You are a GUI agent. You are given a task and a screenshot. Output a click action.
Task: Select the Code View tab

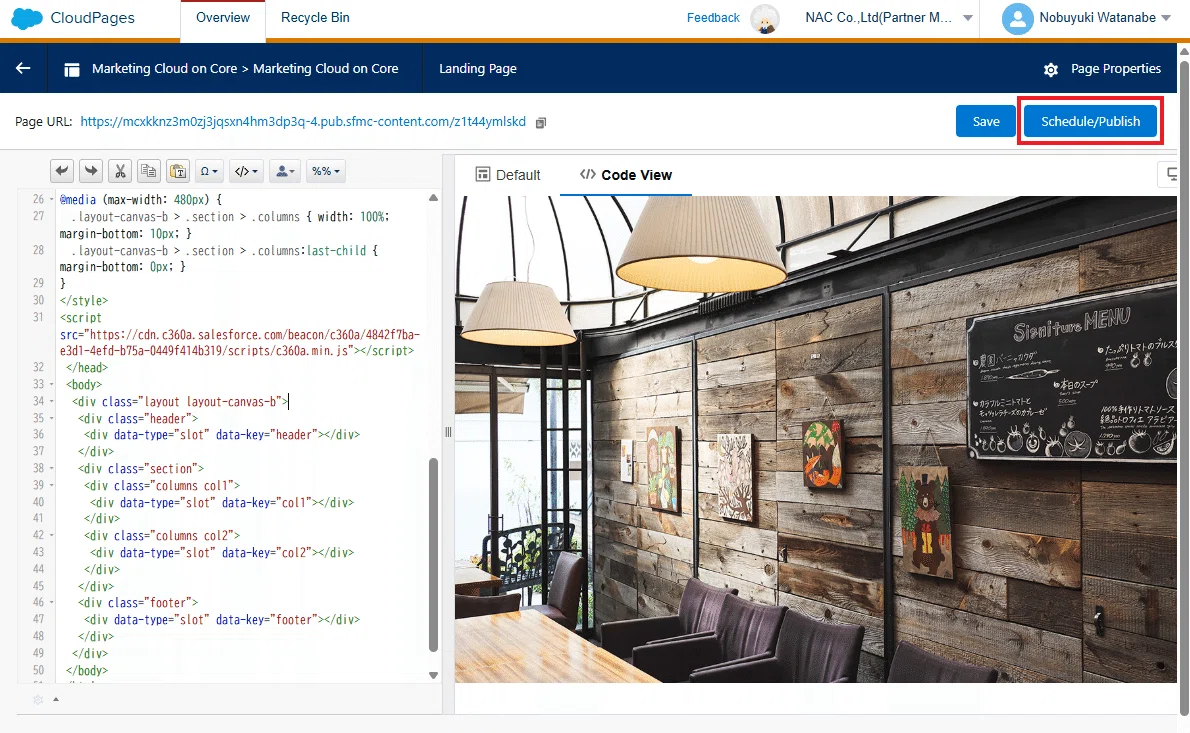[x=625, y=175]
